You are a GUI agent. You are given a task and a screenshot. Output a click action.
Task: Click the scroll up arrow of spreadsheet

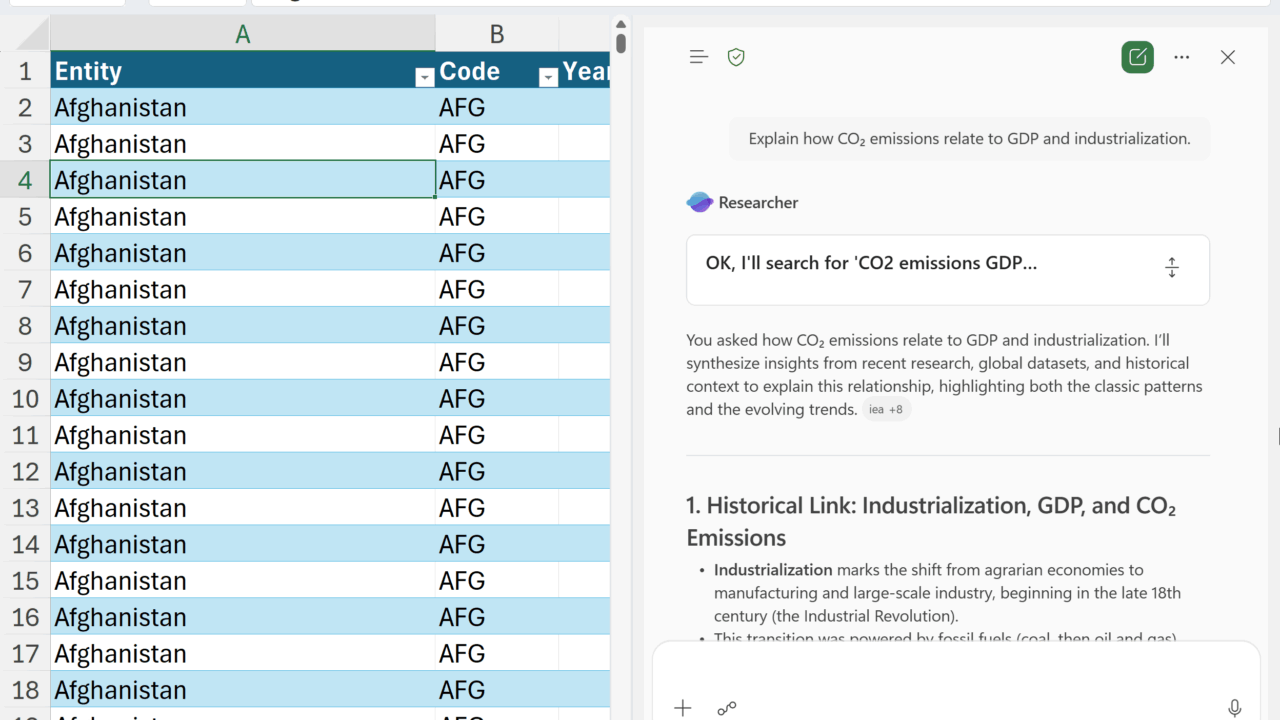click(x=621, y=24)
